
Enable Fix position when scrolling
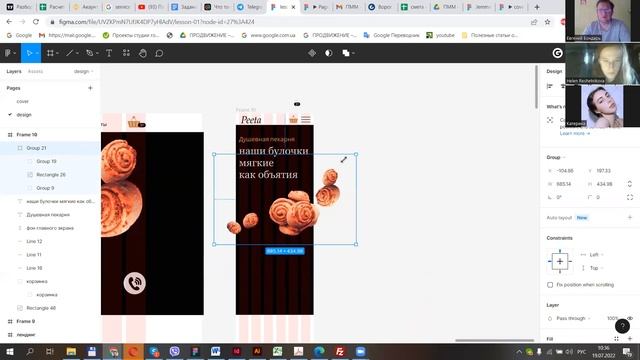pyautogui.click(x=550, y=285)
